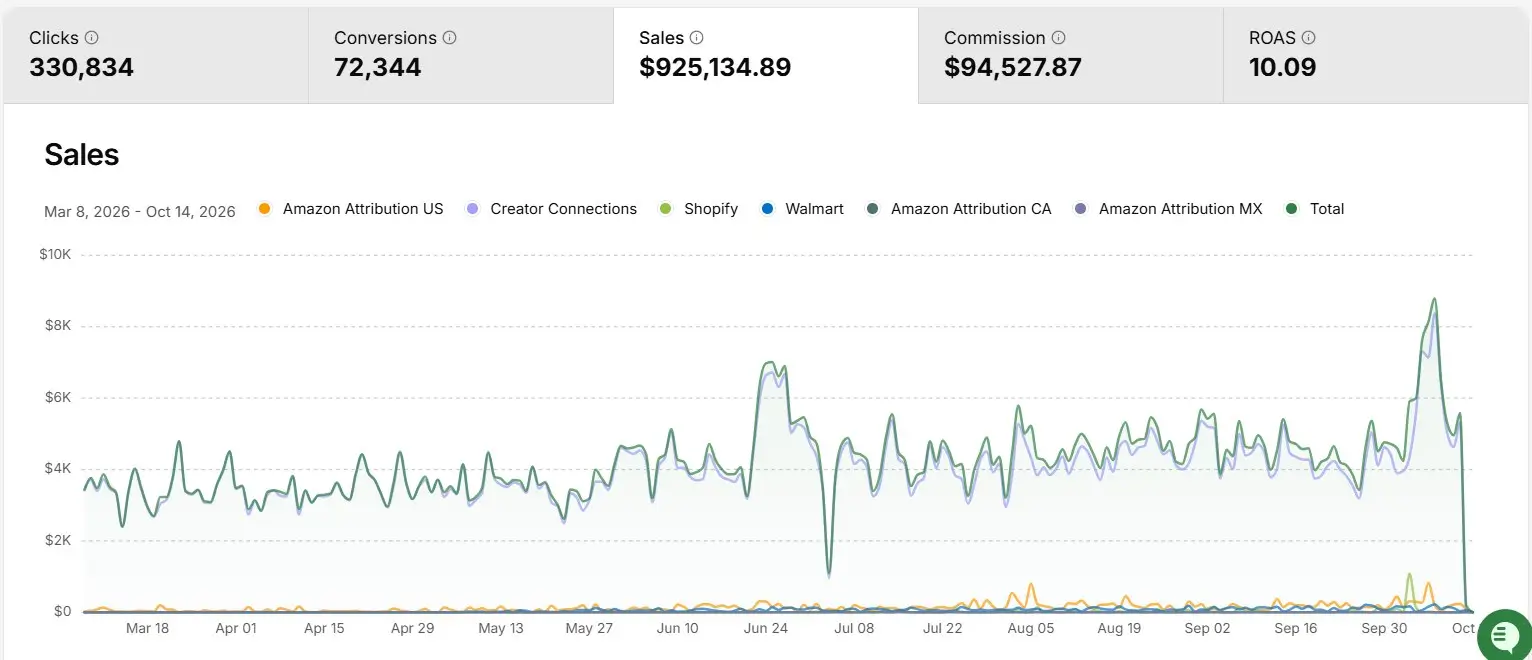Click the $925,134.89 sales total
The width and height of the screenshot is (1532, 660).
(x=715, y=67)
